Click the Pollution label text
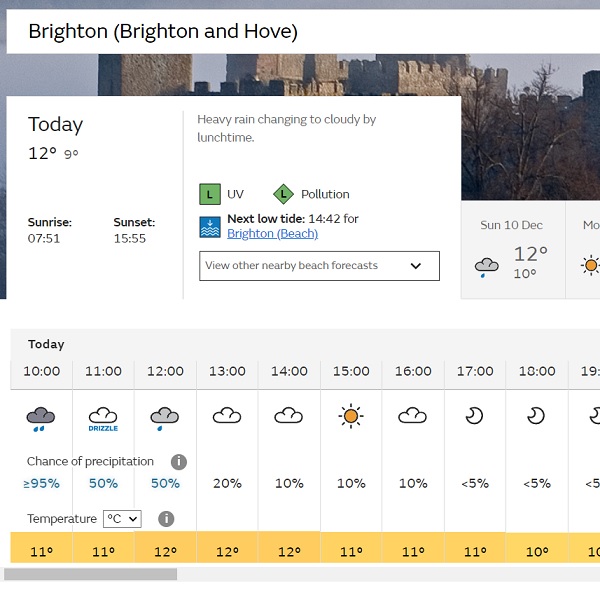 pyautogui.click(x=325, y=194)
